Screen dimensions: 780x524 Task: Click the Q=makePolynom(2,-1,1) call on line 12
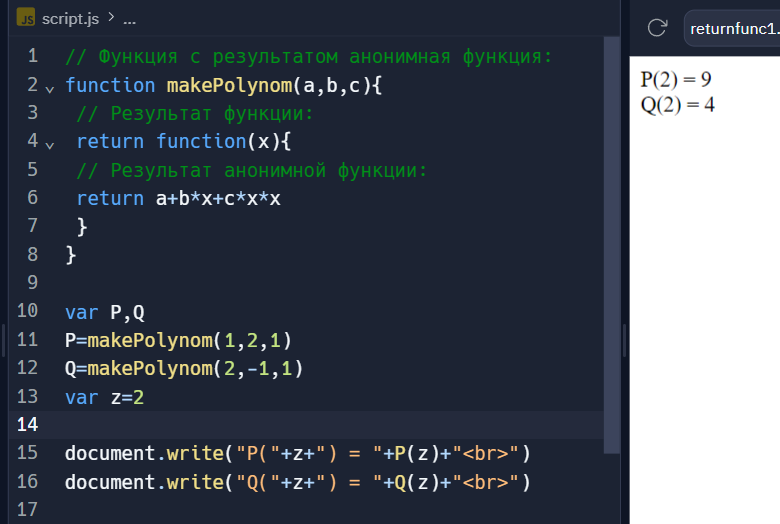(x=184, y=368)
